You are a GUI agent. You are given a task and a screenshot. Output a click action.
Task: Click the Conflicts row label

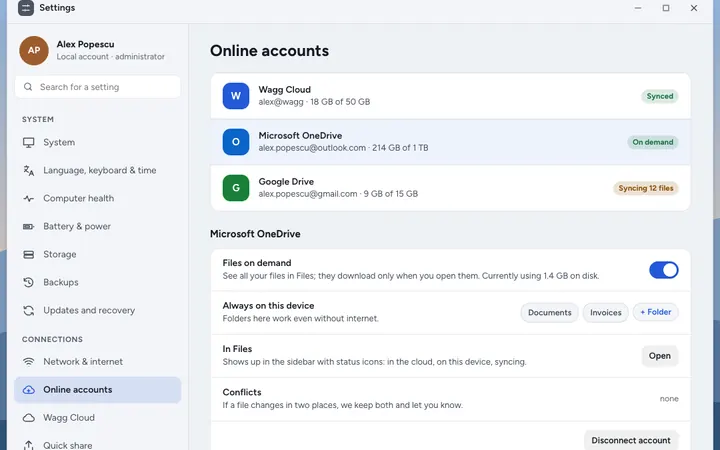pyautogui.click(x=242, y=392)
